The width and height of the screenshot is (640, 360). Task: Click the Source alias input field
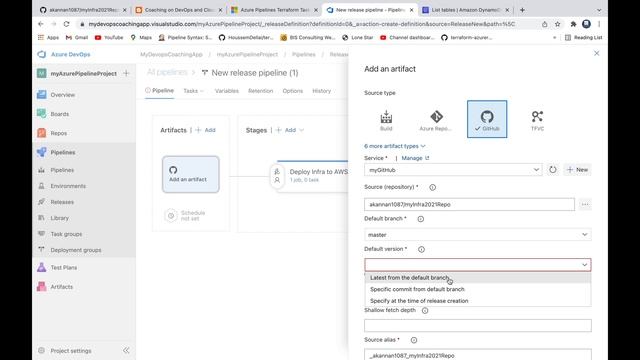(478, 356)
